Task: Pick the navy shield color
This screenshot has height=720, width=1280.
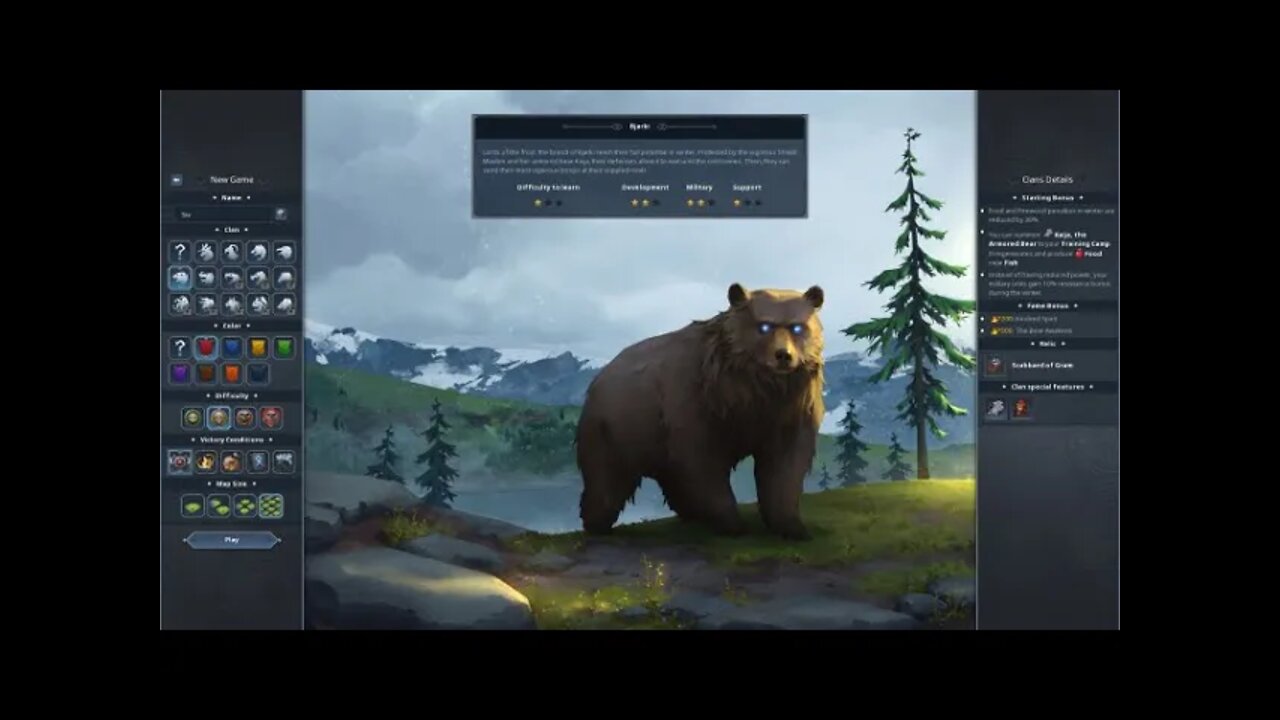Action: 258,373
